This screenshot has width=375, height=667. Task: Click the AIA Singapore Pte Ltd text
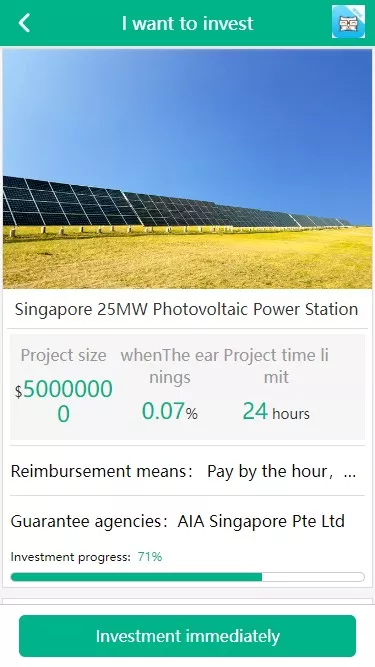[261, 521]
